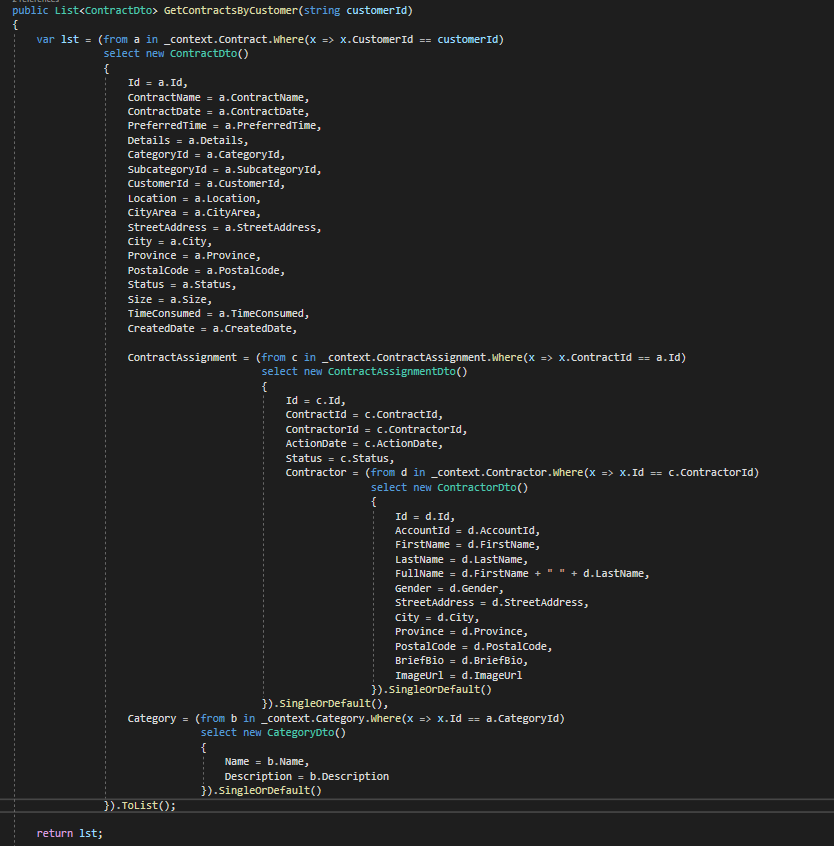Click 'select new ContractDto()' line
The image size is (834, 846).
coord(176,53)
